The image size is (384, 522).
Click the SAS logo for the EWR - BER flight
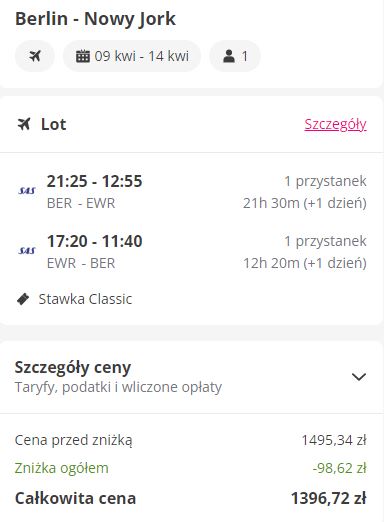(27, 250)
